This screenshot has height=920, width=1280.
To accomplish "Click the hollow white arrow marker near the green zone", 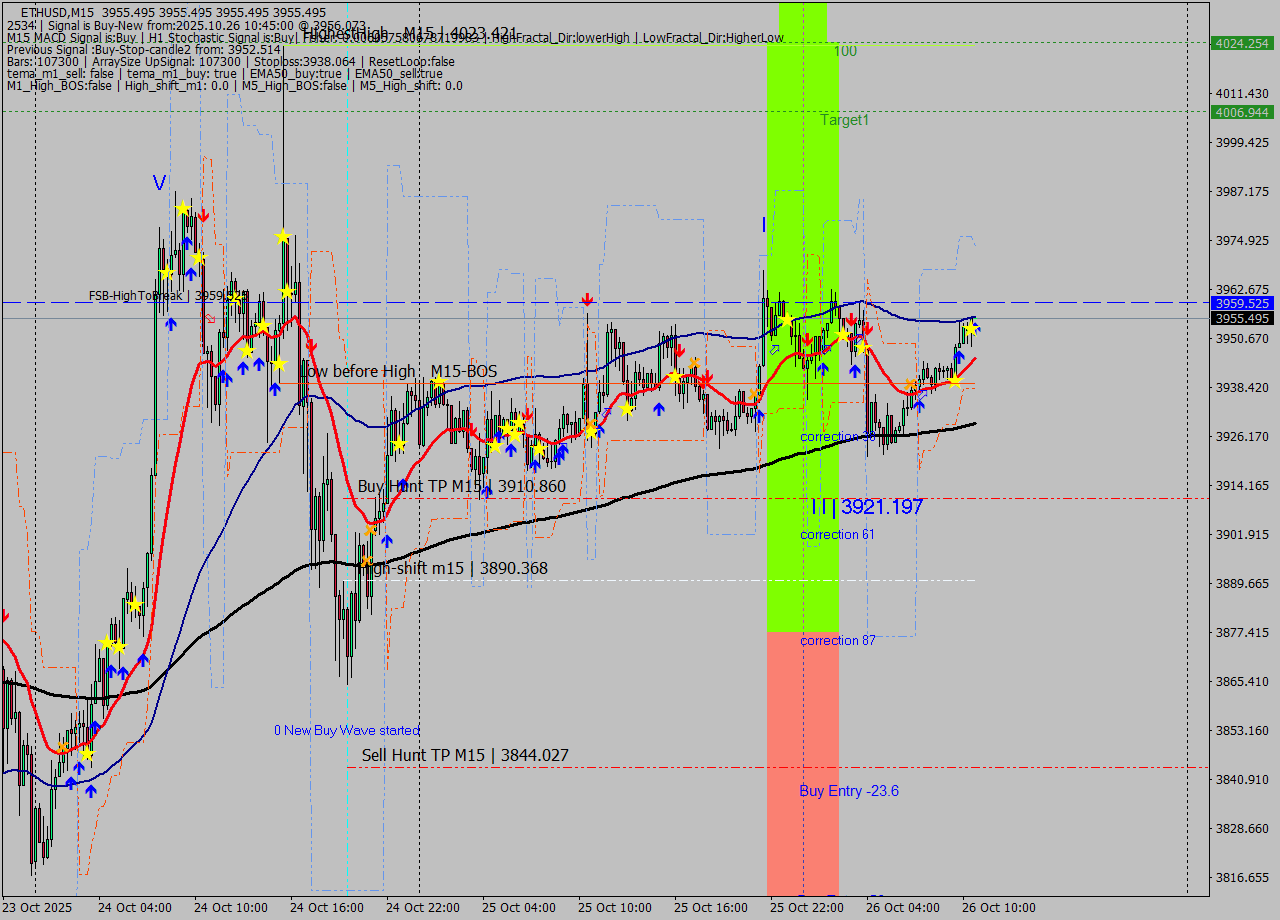I will 774,350.
